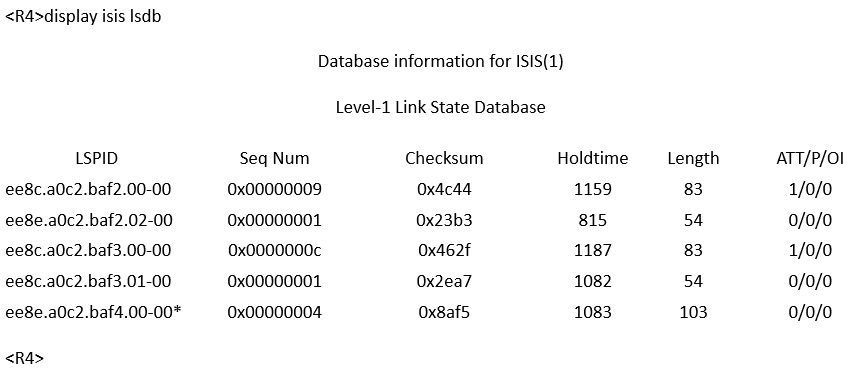Click the Holdtime column header
Image resolution: width=850 pixels, height=373 pixels.
pos(593,158)
